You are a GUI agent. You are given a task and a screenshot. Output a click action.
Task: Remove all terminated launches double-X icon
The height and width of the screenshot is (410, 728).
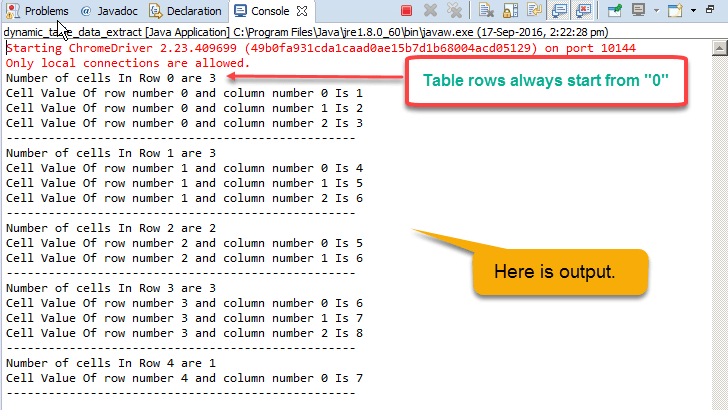[x=455, y=11]
